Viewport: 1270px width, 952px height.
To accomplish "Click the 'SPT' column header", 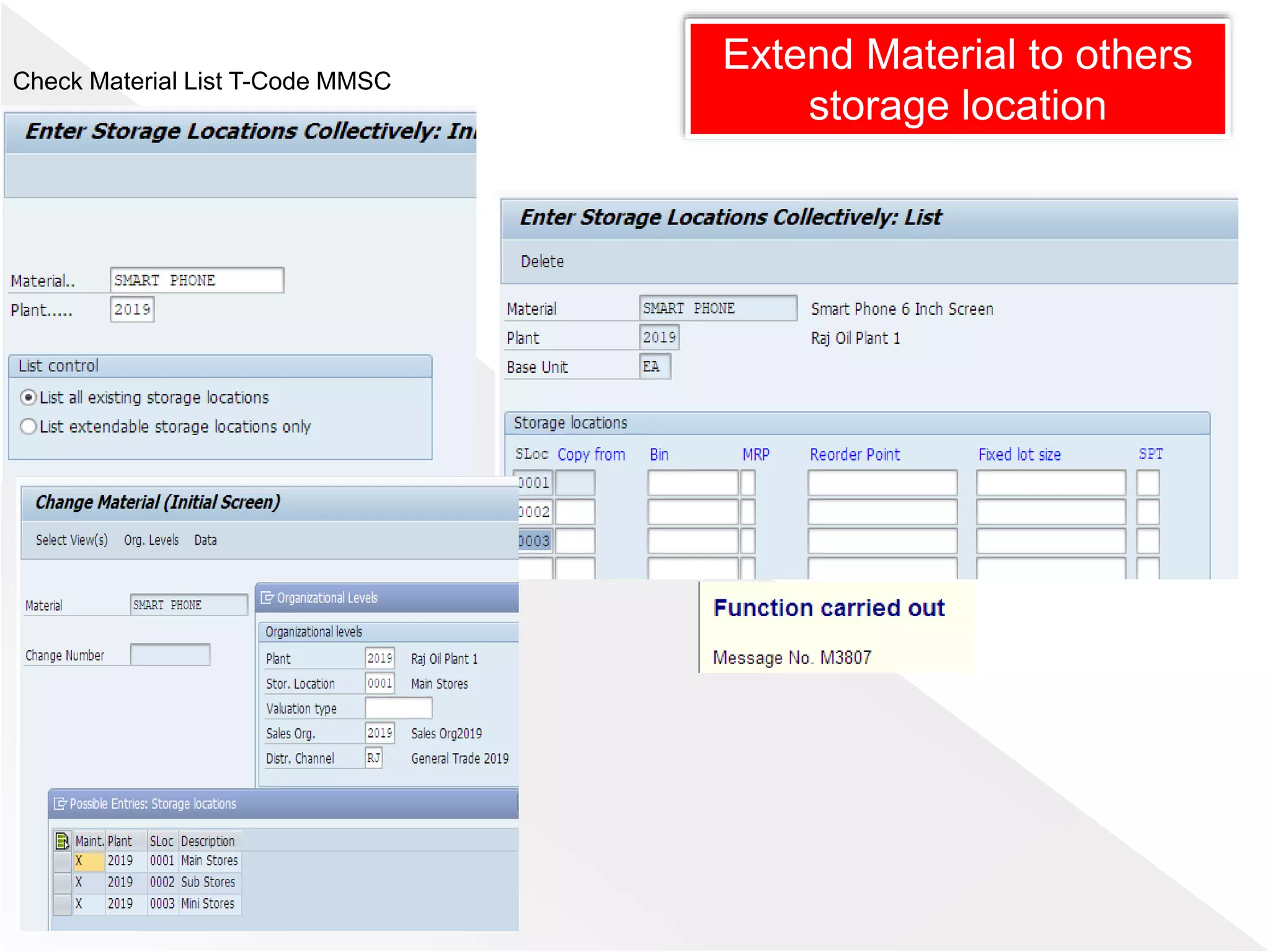I will tap(1150, 454).
